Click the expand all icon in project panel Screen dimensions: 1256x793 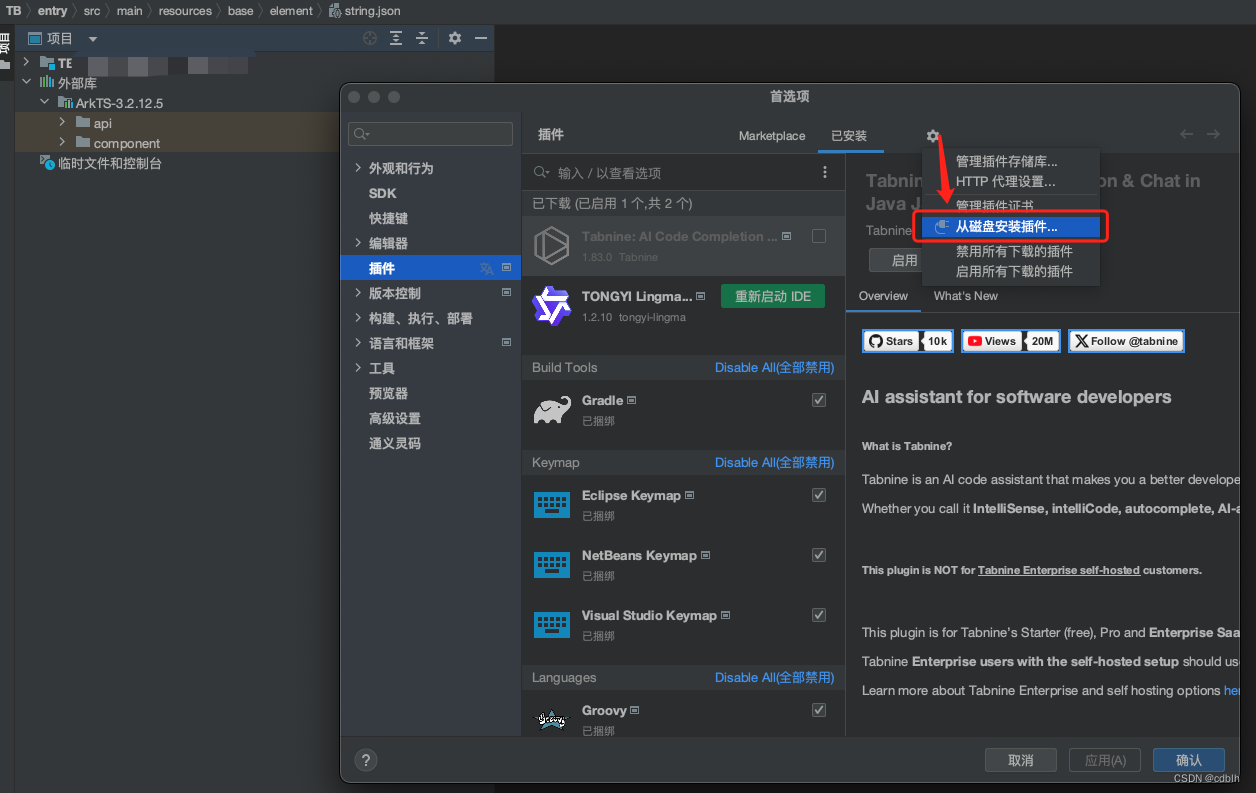(396, 38)
